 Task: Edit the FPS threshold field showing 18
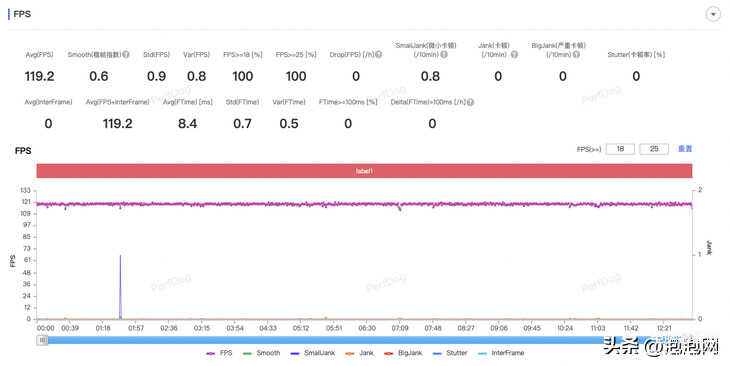[x=620, y=149]
